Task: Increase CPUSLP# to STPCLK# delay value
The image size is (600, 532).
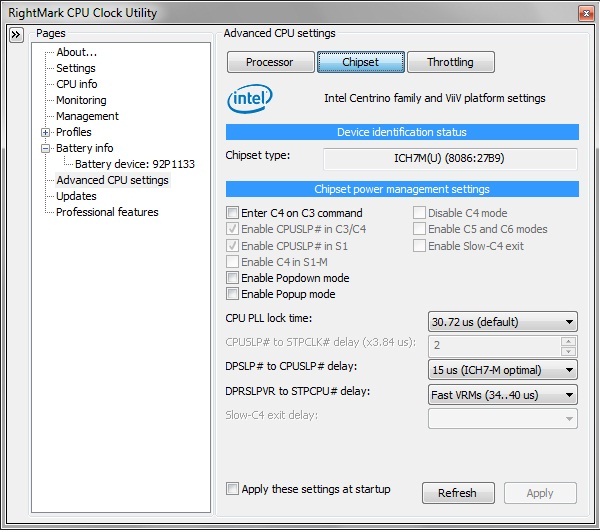Action: [x=568, y=341]
